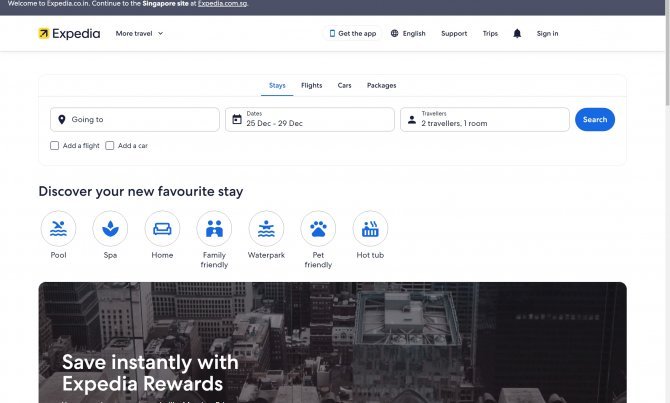Viewport: 670px width, 403px height.
Task: Switch to the Packages tab
Action: pos(382,85)
